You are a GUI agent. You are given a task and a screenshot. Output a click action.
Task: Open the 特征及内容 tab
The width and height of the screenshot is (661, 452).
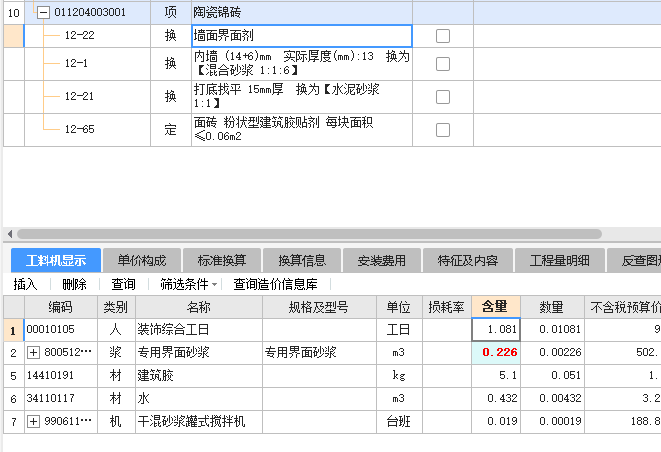(x=468, y=261)
